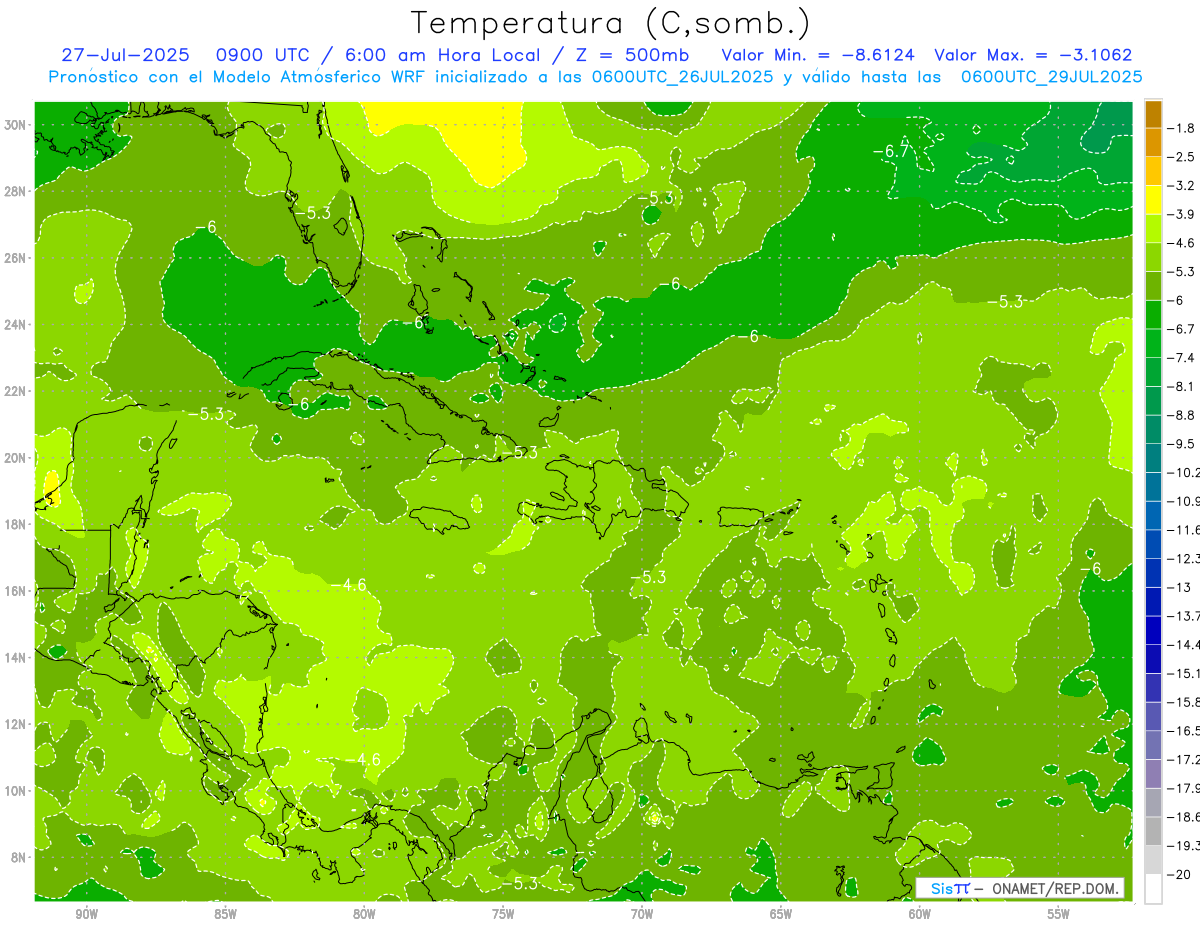The height and width of the screenshot is (927, 1200).
Task: Pick the yellow swatch between -3.2 and -3.9
Action: click(x=1153, y=200)
